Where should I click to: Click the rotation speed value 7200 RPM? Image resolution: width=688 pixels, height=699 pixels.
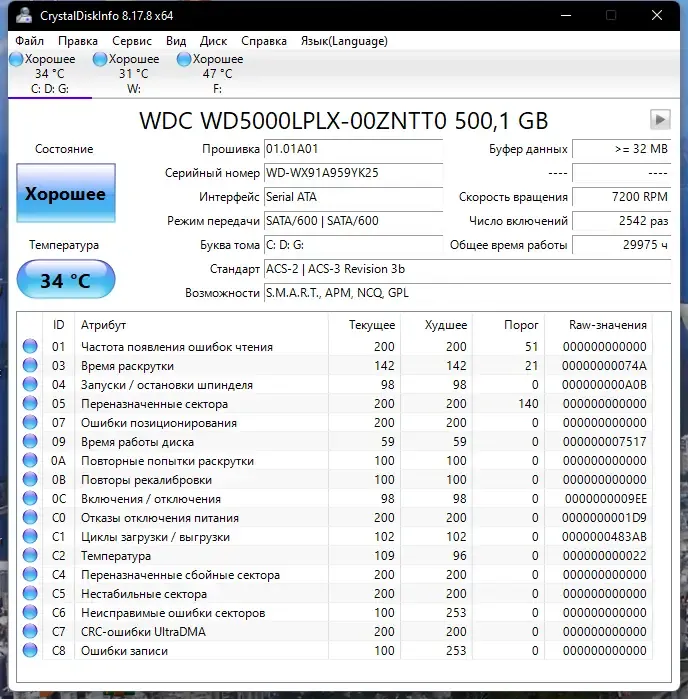(x=622, y=197)
